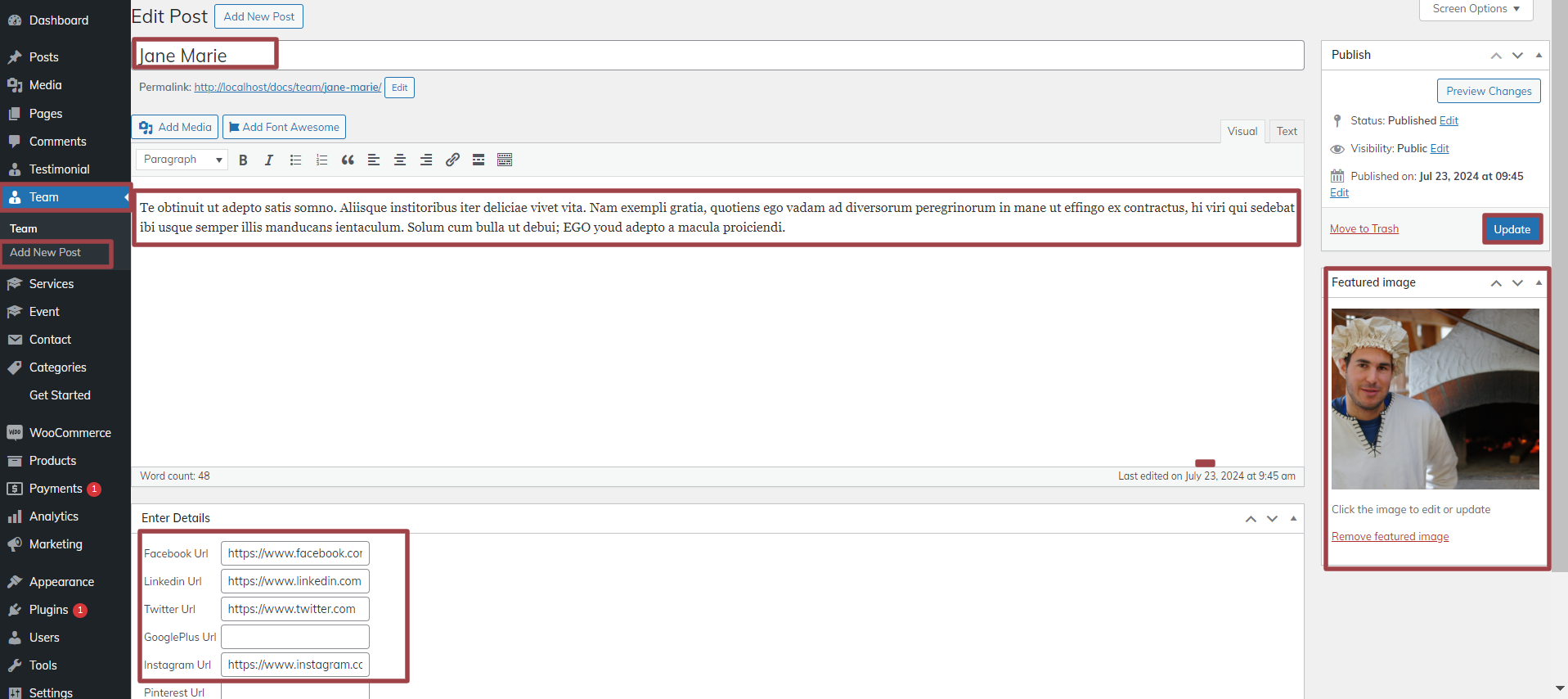Image resolution: width=1568 pixels, height=699 pixels.
Task: Insert a numbered list
Action: click(321, 160)
